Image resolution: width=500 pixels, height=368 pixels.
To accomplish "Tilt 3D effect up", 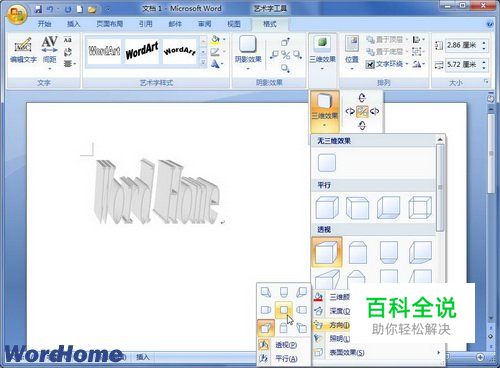I will click(362, 98).
